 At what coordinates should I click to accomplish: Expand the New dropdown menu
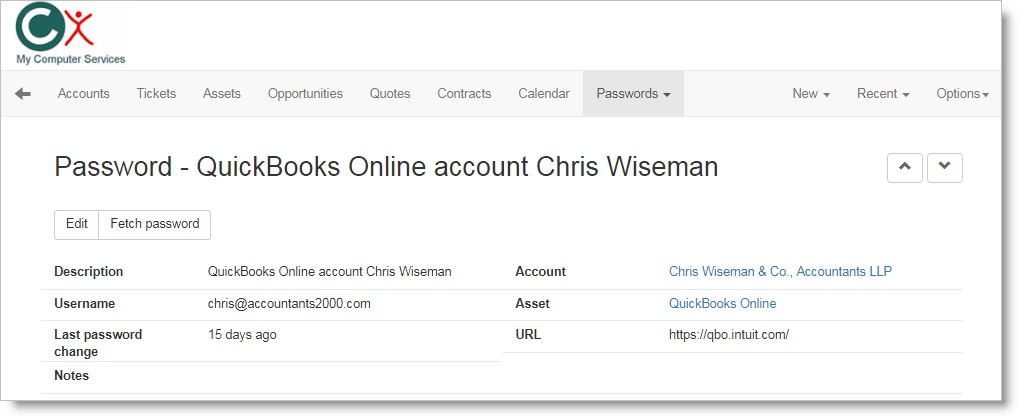811,93
